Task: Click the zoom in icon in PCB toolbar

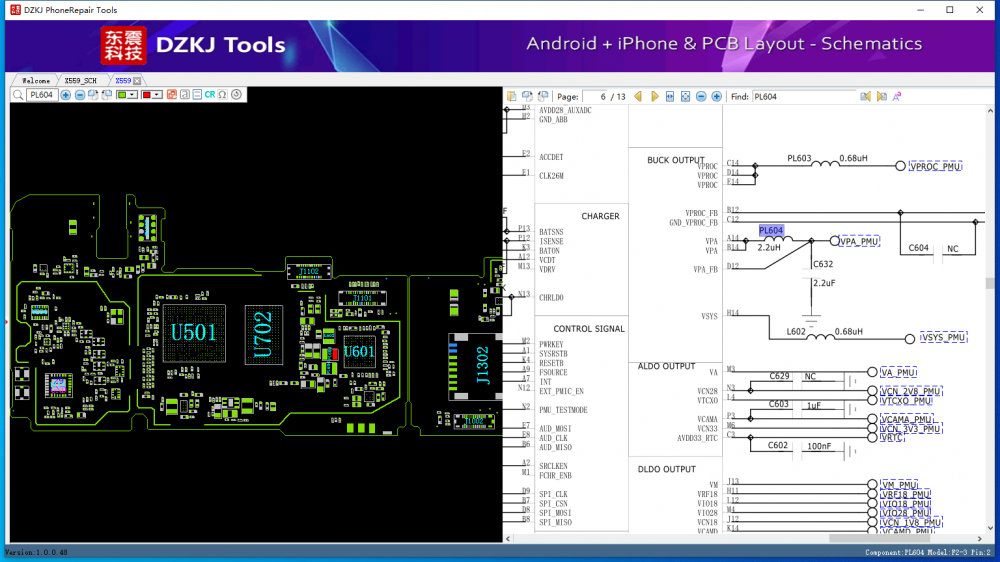Action: coord(66,95)
